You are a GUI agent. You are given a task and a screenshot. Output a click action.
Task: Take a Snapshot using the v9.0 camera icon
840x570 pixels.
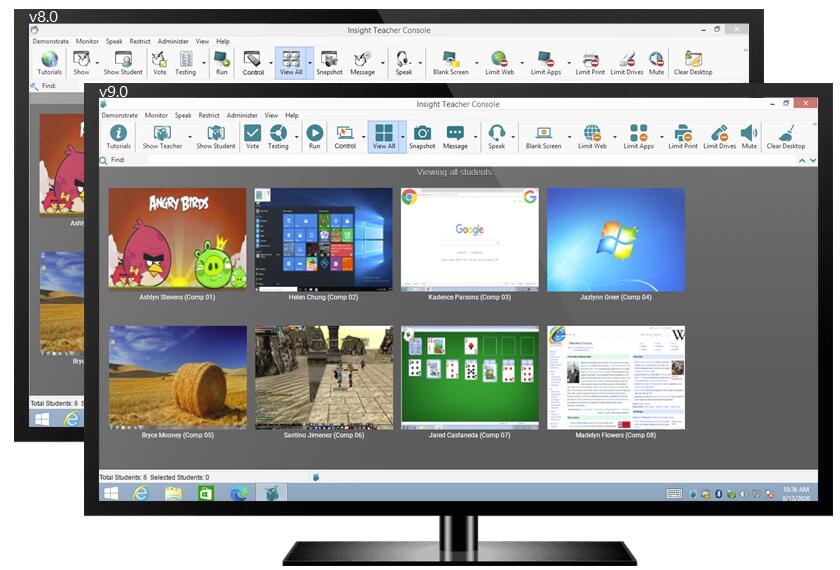(x=422, y=134)
